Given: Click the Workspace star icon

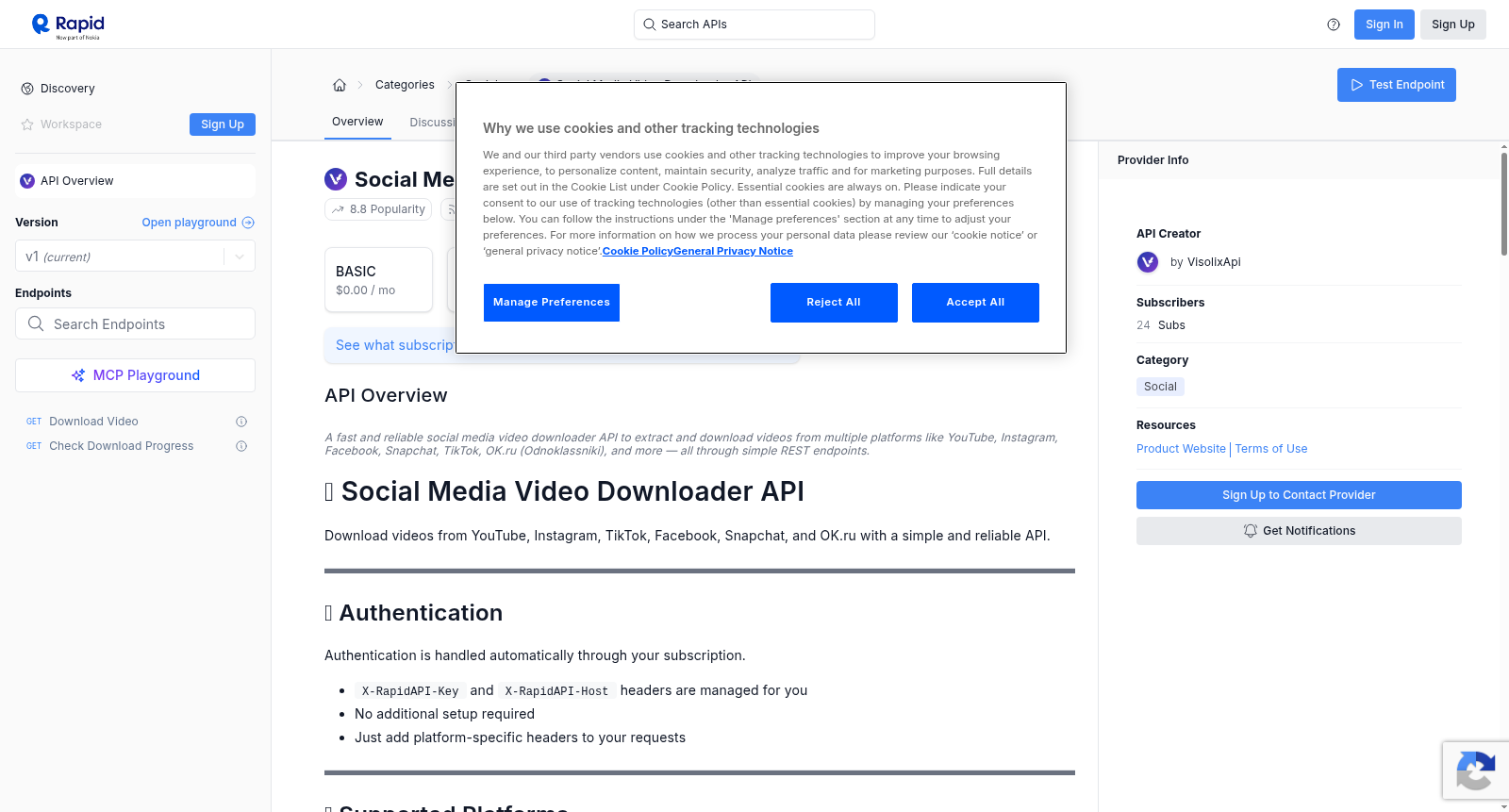Looking at the screenshot, I should pyautogui.click(x=27, y=124).
